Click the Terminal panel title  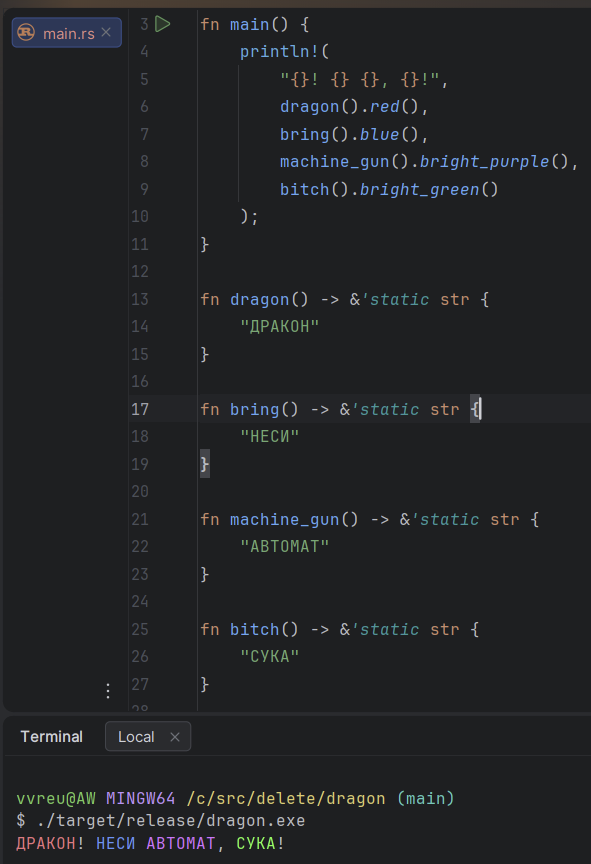[x=51, y=737]
